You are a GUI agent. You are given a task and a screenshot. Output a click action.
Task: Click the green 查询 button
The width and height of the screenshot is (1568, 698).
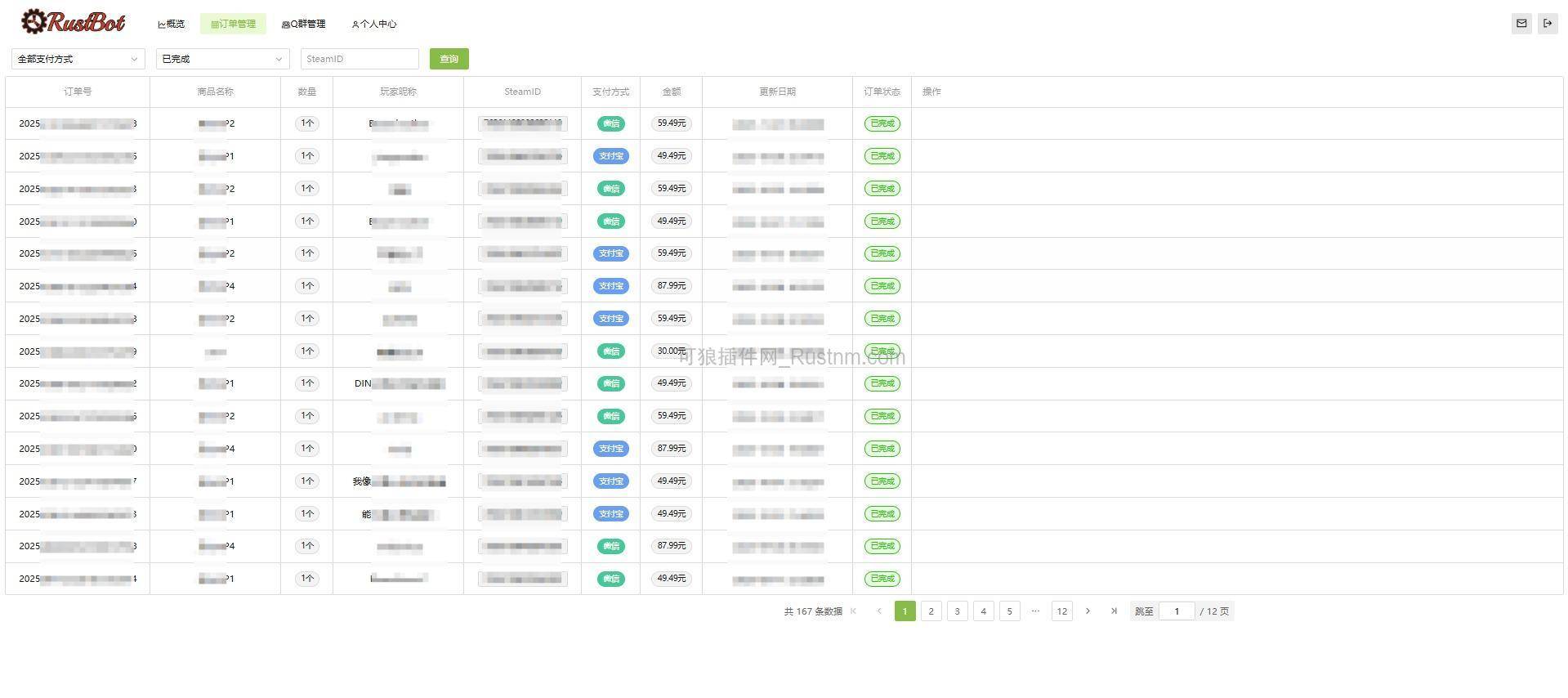pos(449,59)
